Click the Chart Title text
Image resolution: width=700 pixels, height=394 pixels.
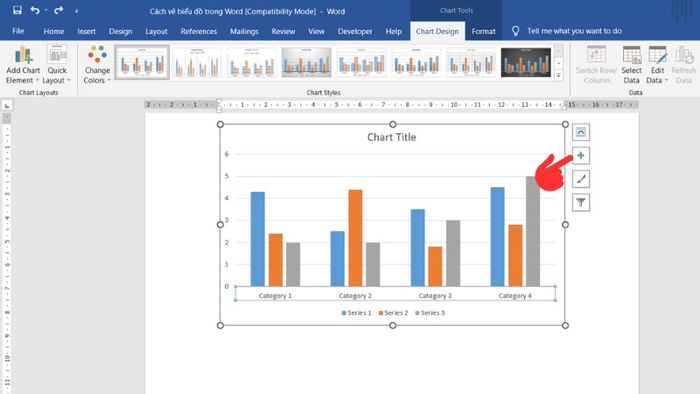tap(392, 137)
